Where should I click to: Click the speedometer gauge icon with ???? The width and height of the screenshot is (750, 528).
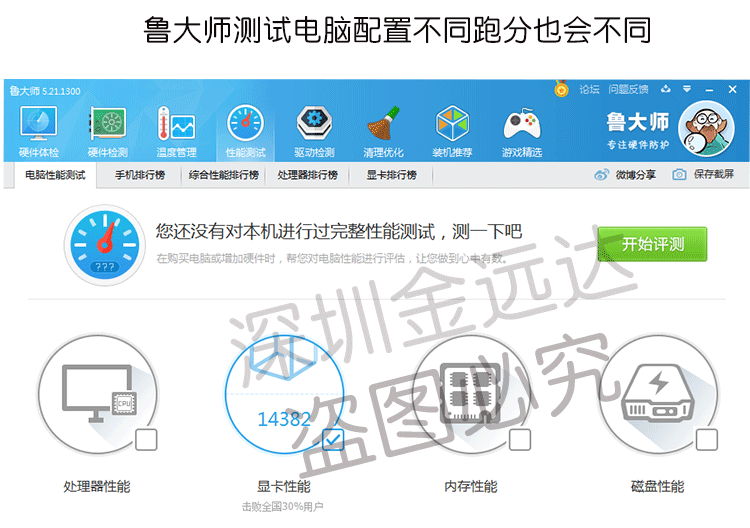[105, 245]
